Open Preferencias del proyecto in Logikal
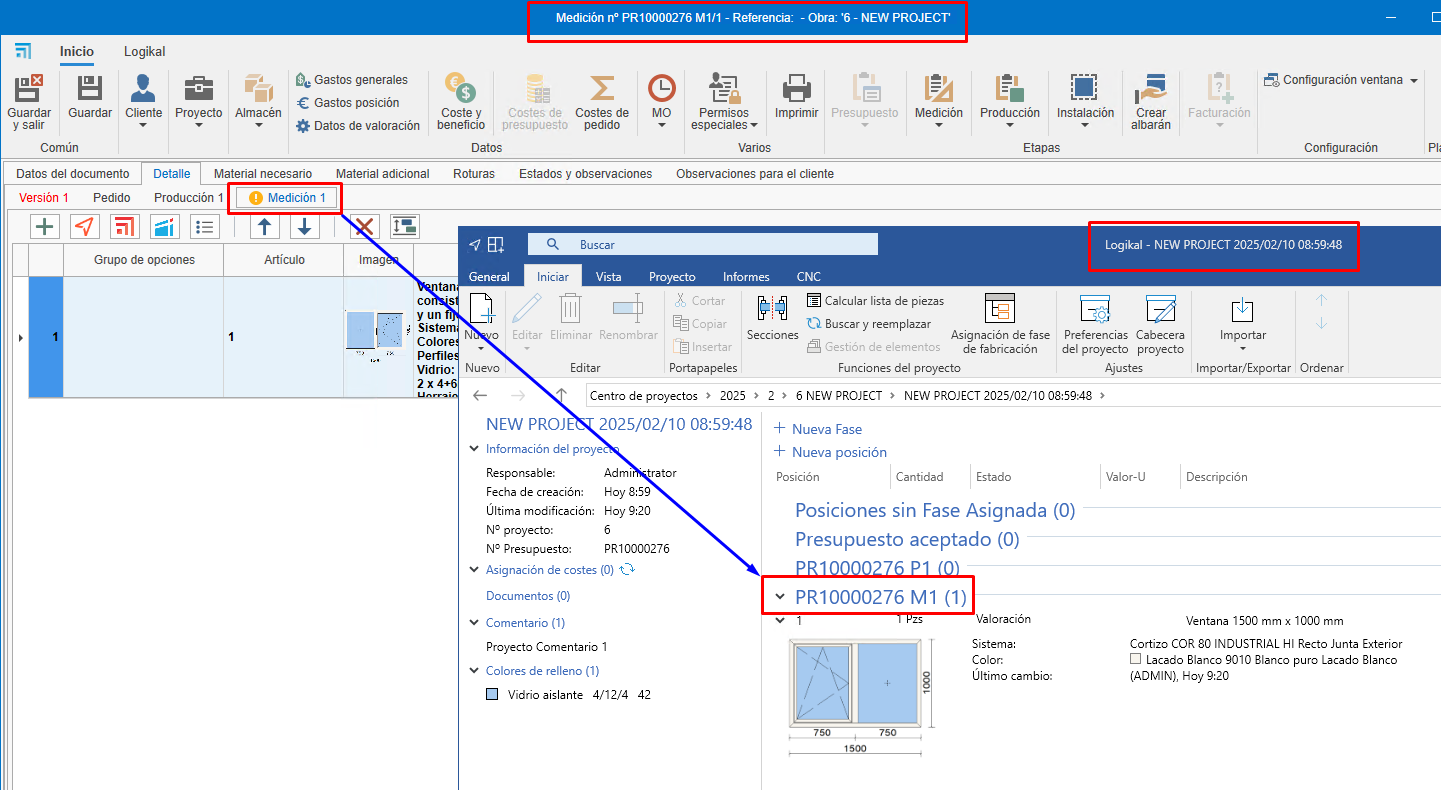This screenshot has height=790, width=1441. (x=1095, y=324)
